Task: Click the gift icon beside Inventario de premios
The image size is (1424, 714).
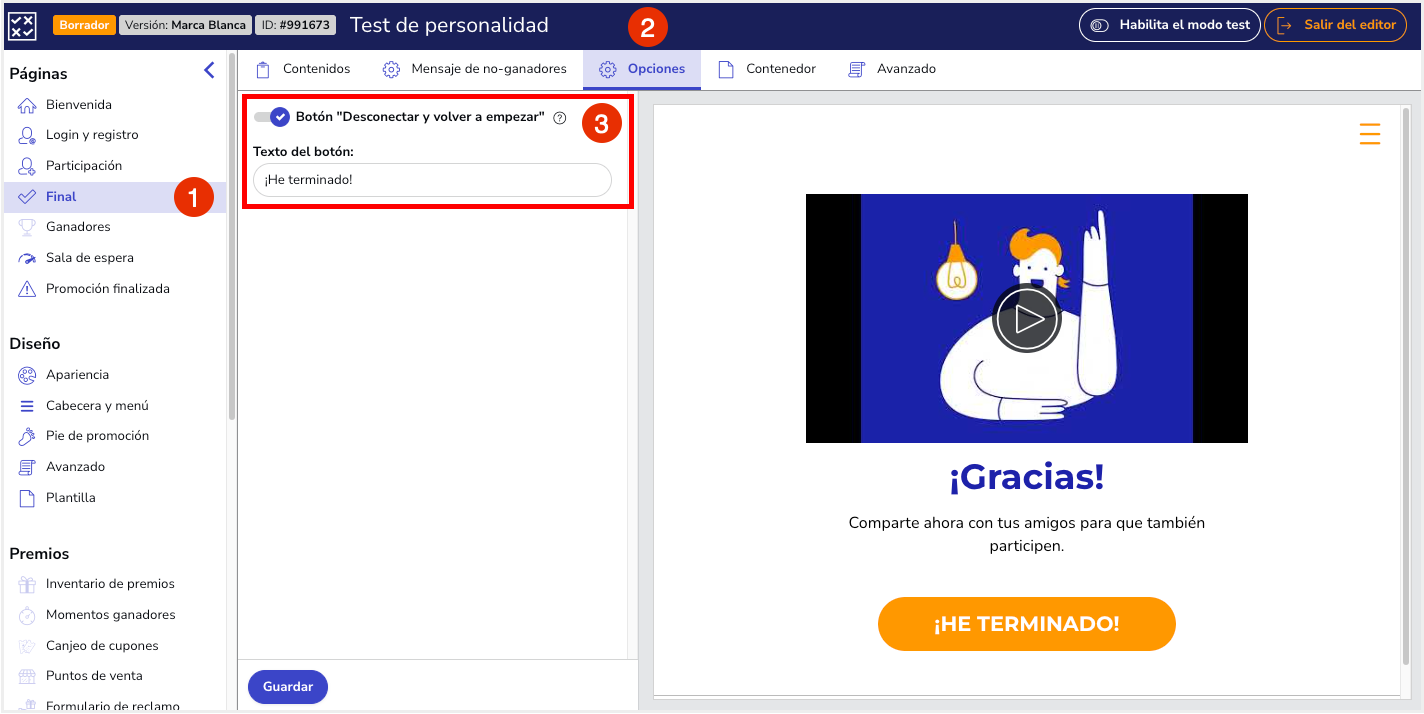Action: coord(27,584)
